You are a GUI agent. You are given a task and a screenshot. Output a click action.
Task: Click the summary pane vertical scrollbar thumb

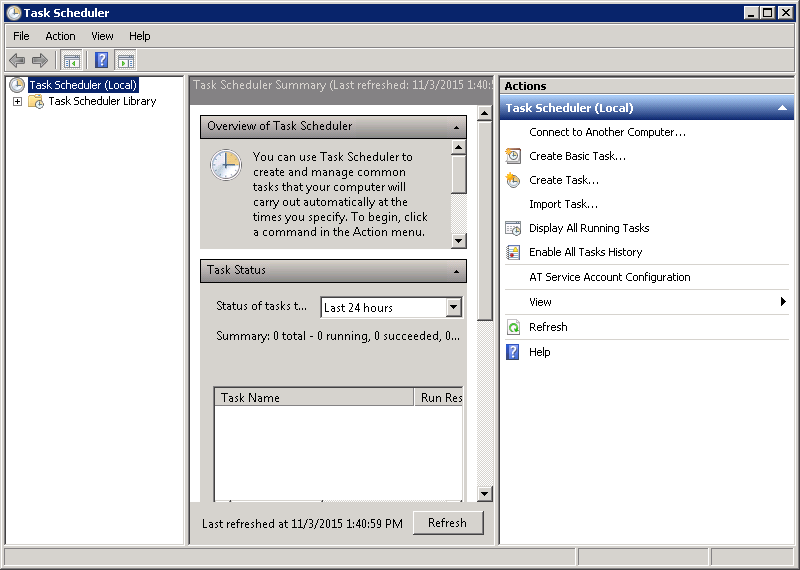[x=484, y=220]
